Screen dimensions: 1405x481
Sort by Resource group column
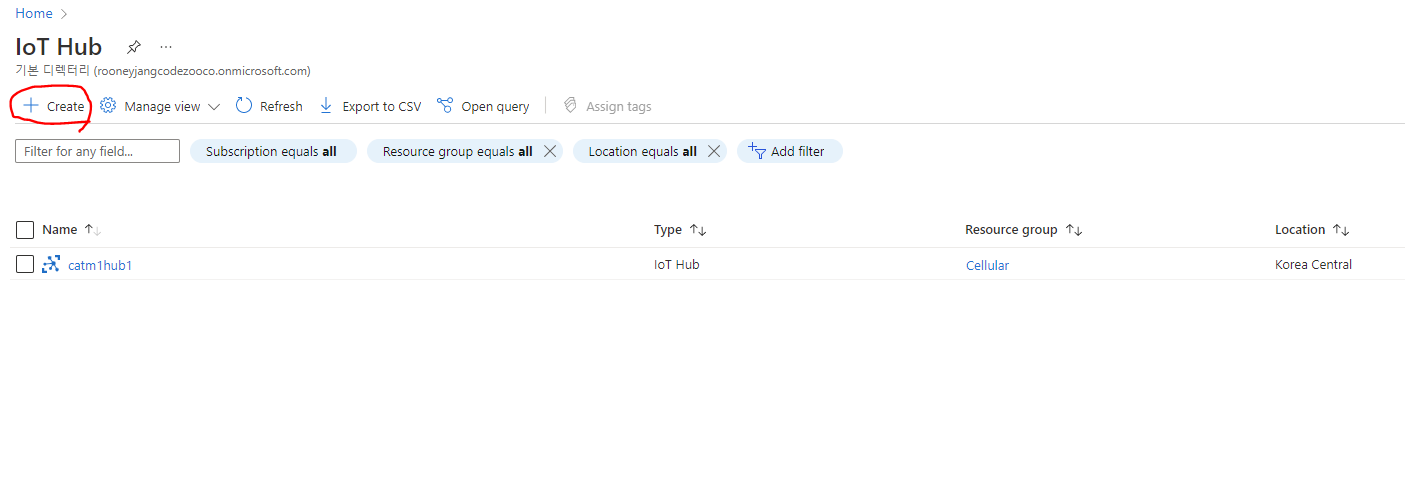coord(1023,230)
